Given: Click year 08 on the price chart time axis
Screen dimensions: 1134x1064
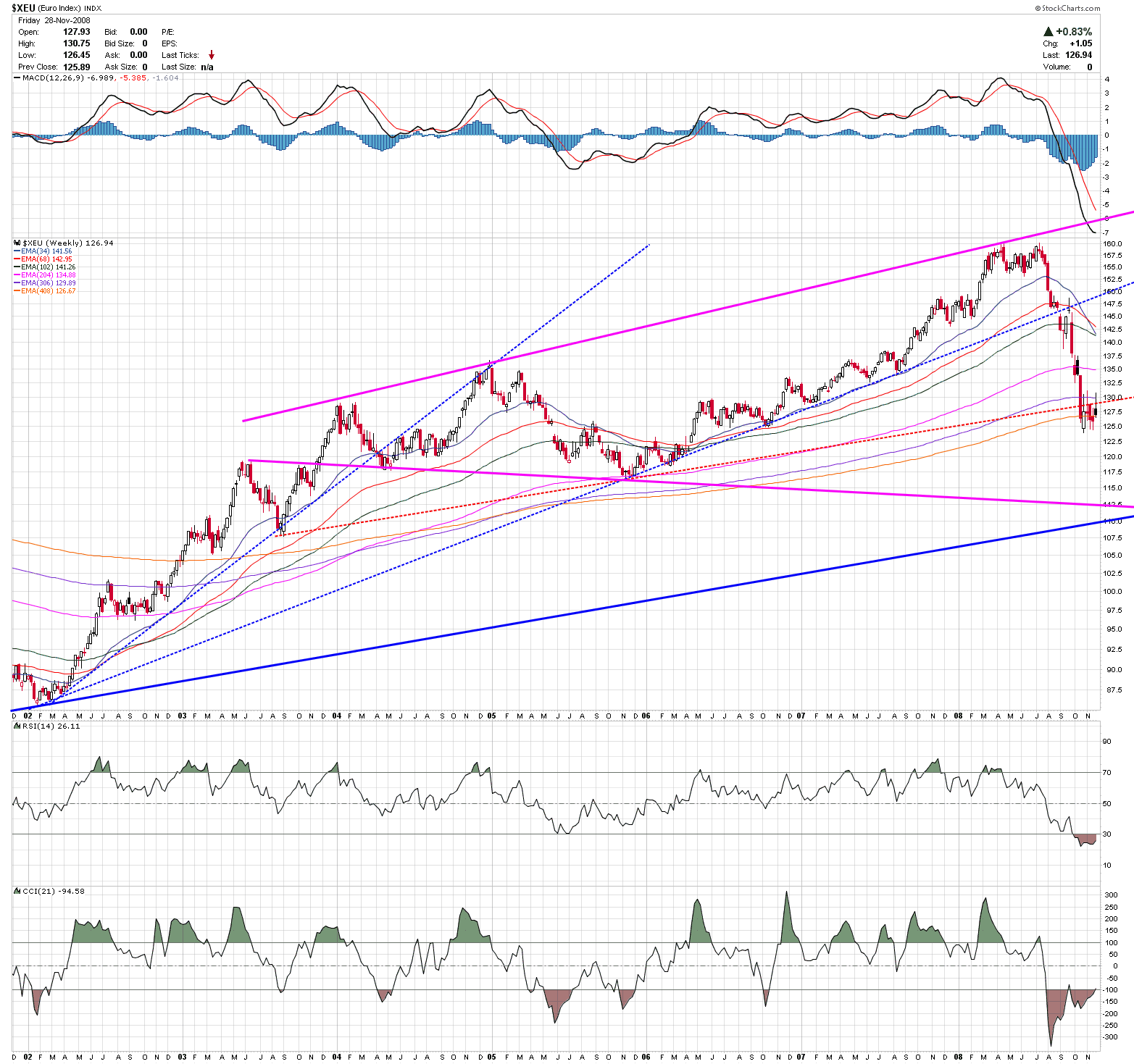Looking at the screenshot, I should pos(958,716).
